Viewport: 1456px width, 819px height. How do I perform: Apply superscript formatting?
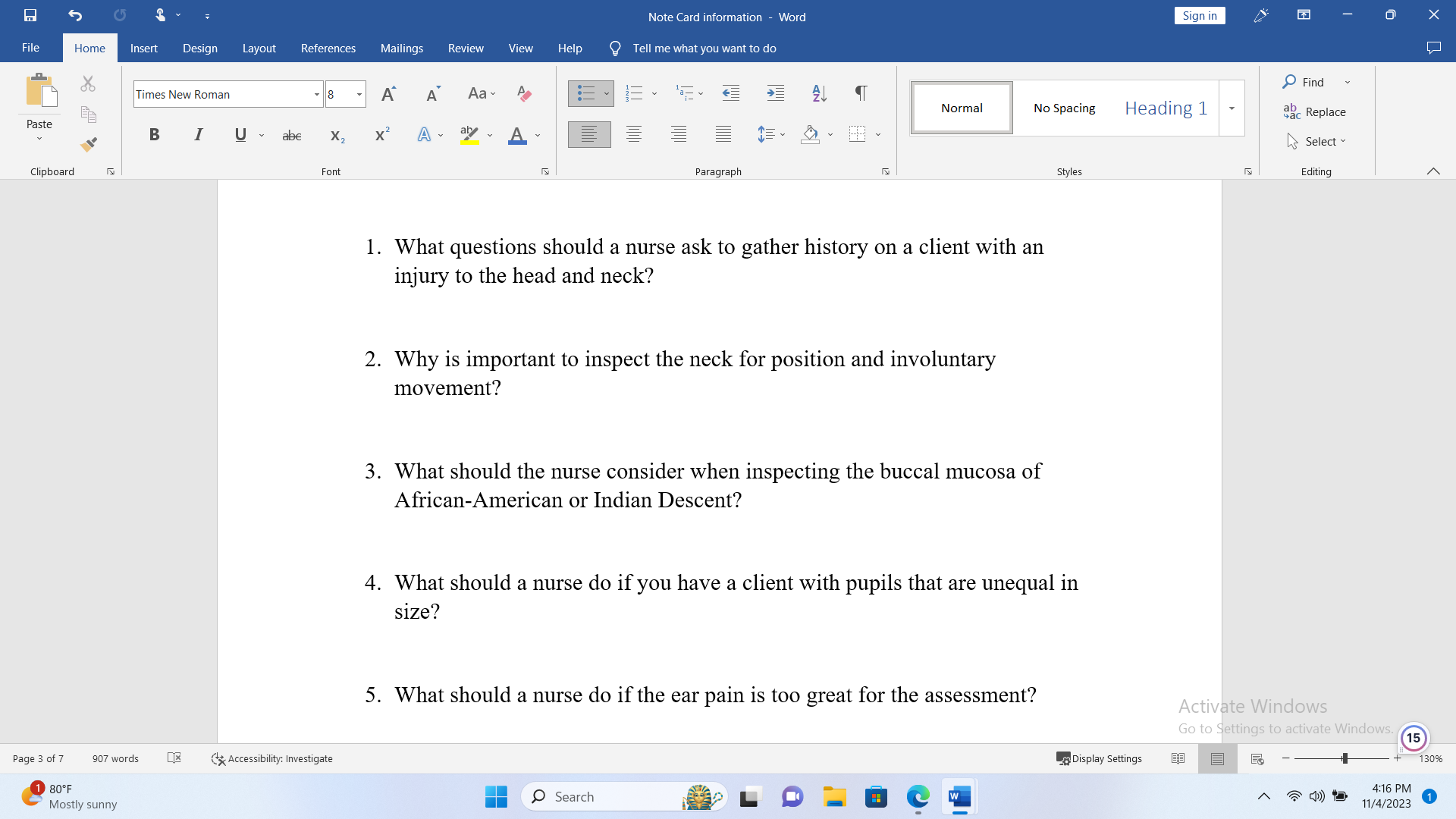click(x=382, y=135)
